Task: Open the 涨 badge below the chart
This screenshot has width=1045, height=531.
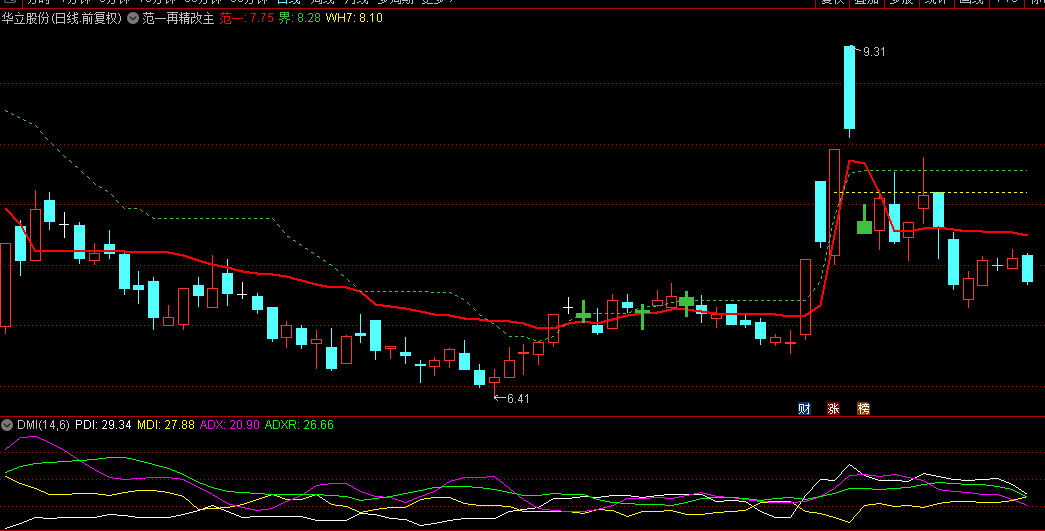Action: 834,408
